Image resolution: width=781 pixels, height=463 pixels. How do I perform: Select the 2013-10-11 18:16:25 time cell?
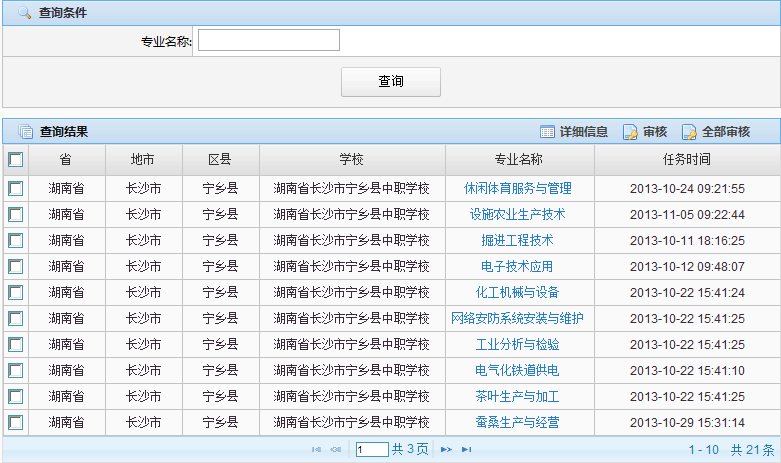(x=687, y=240)
